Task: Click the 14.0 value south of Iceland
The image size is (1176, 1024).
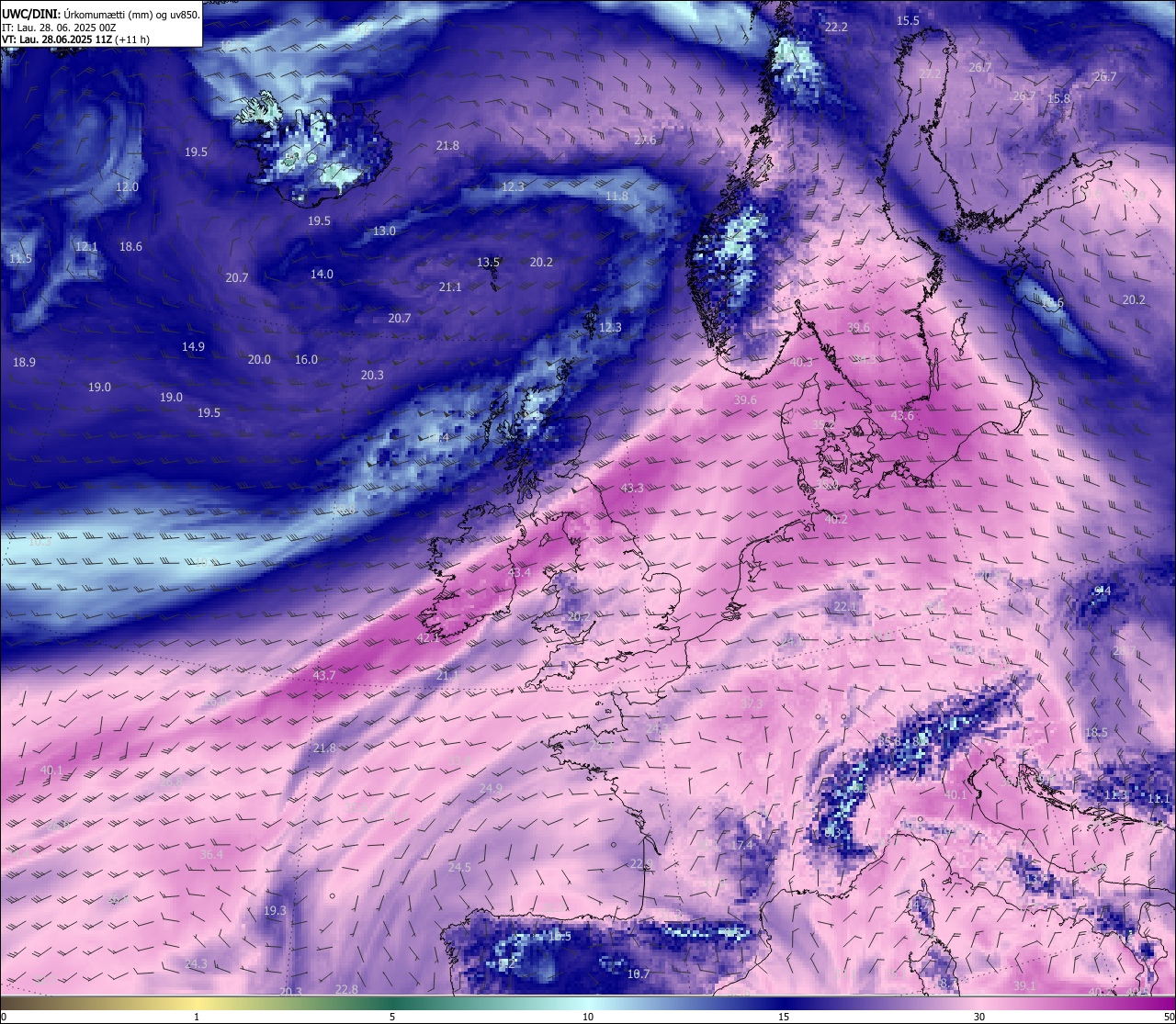Action: (x=322, y=274)
